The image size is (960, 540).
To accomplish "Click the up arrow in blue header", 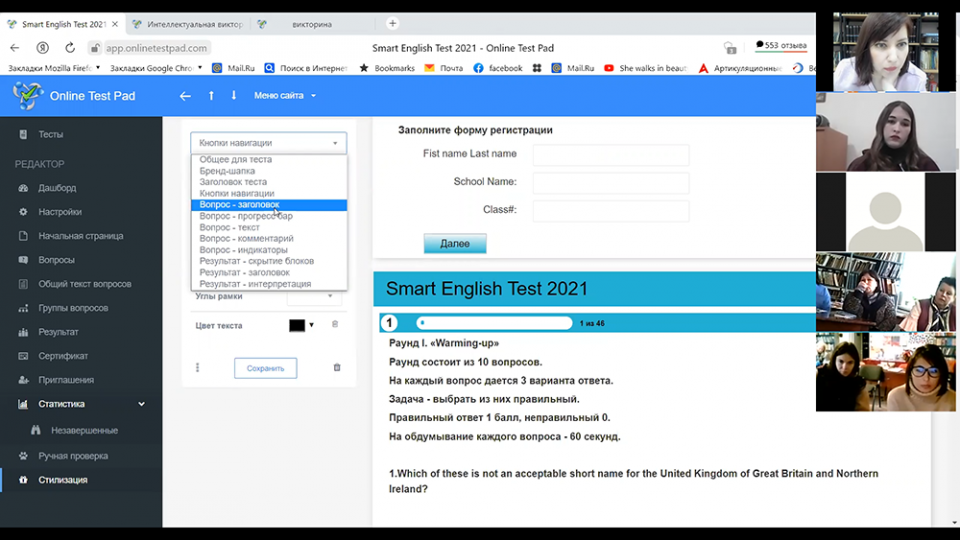I will point(211,96).
